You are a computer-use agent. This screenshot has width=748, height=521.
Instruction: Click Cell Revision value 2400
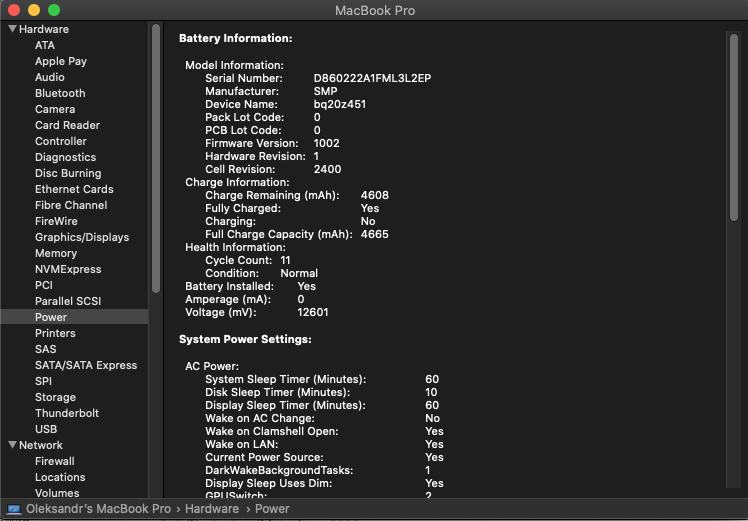tap(327, 169)
